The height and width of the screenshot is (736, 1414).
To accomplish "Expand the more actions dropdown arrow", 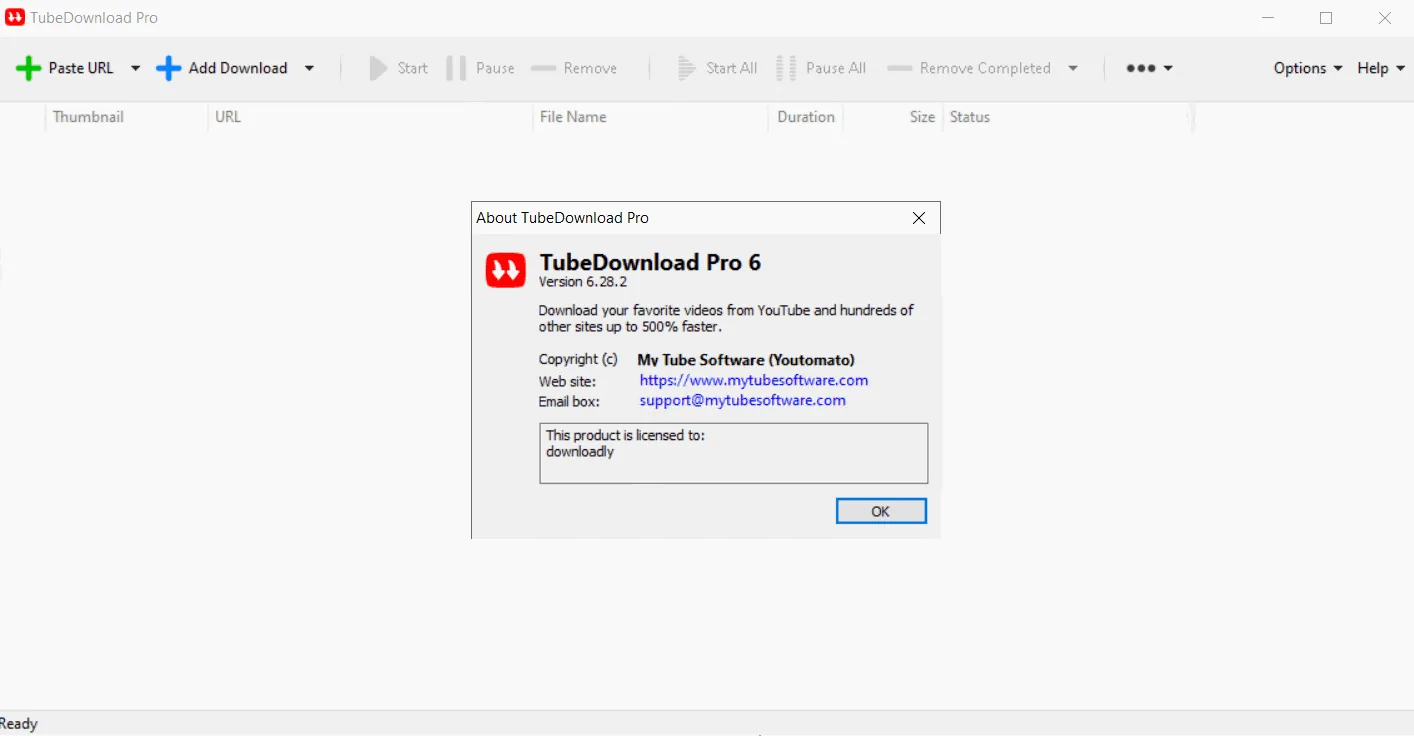I will coord(1168,68).
